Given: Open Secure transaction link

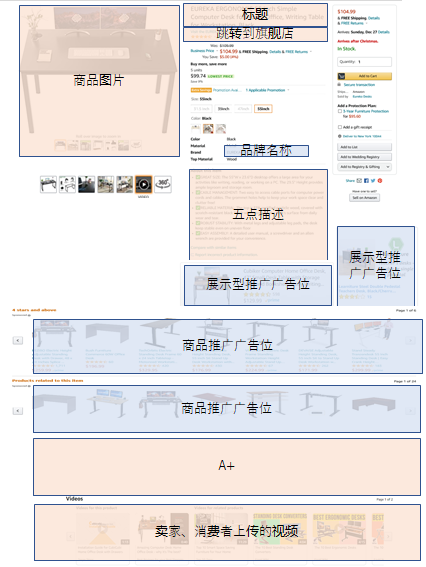Looking at the screenshot, I should pyautogui.click(x=359, y=85).
